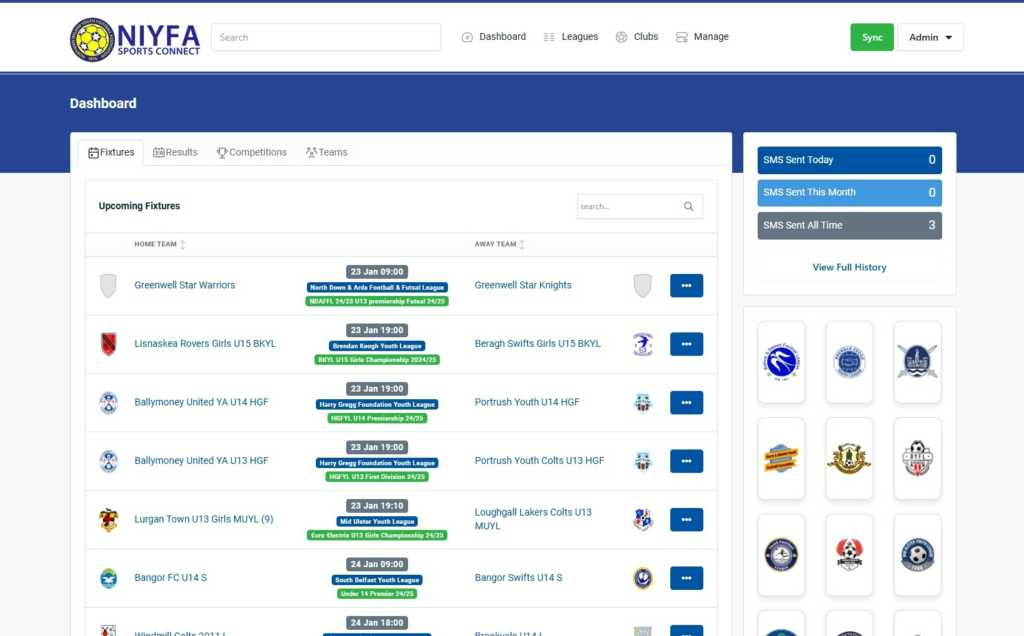Open the options menu for Greenwell Star Warriors fixture
1024x636 pixels.
686,285
